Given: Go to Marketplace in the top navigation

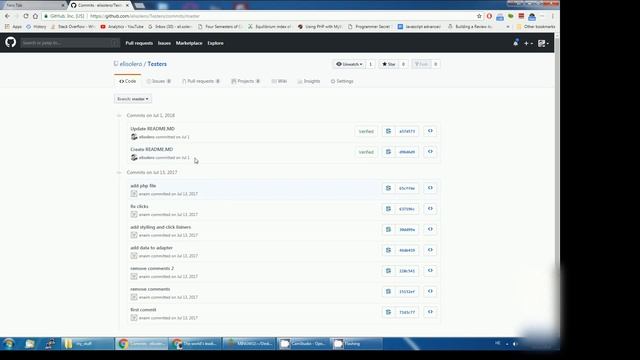Looking at the screenshot, I should pos(189,43).
